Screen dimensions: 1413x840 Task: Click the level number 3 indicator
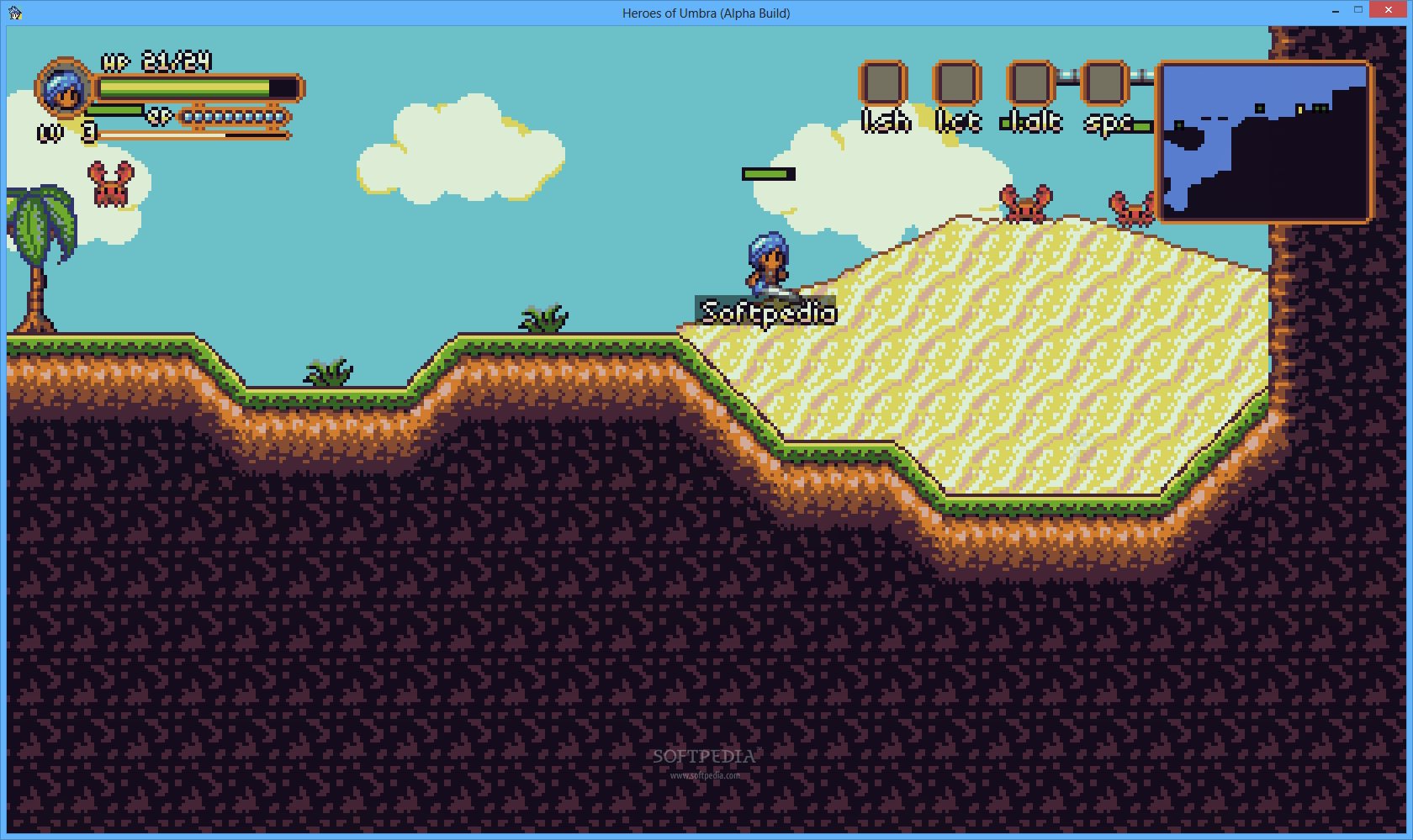click(x=88, y=133)
